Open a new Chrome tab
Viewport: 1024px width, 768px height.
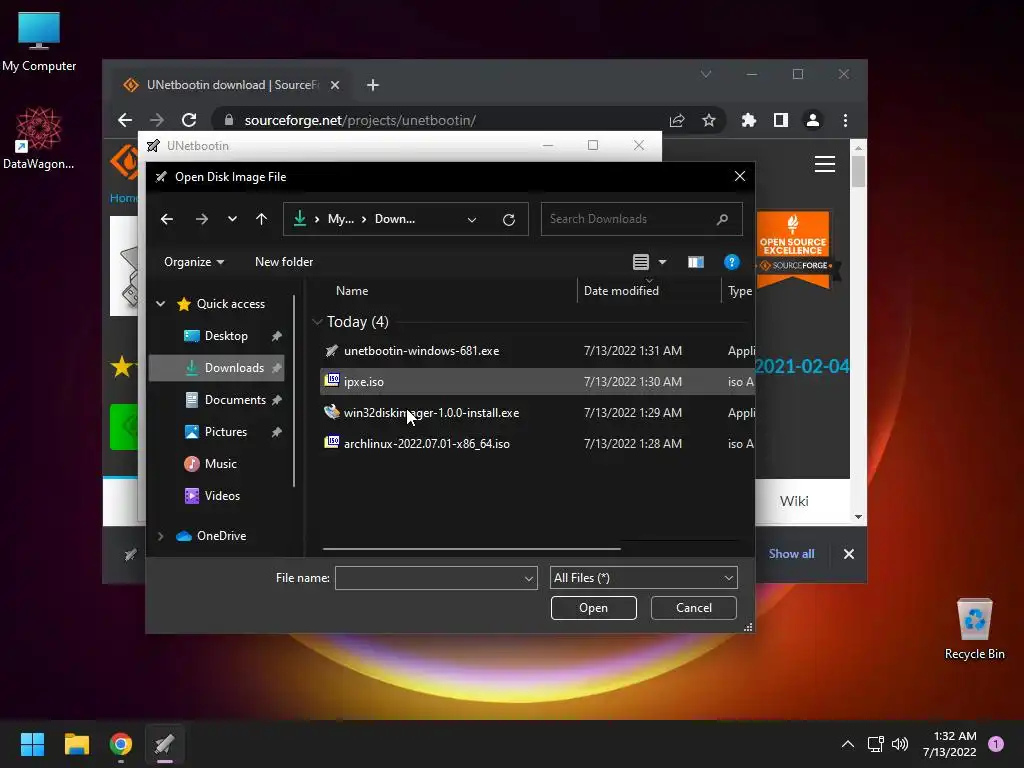click(373, 85)
